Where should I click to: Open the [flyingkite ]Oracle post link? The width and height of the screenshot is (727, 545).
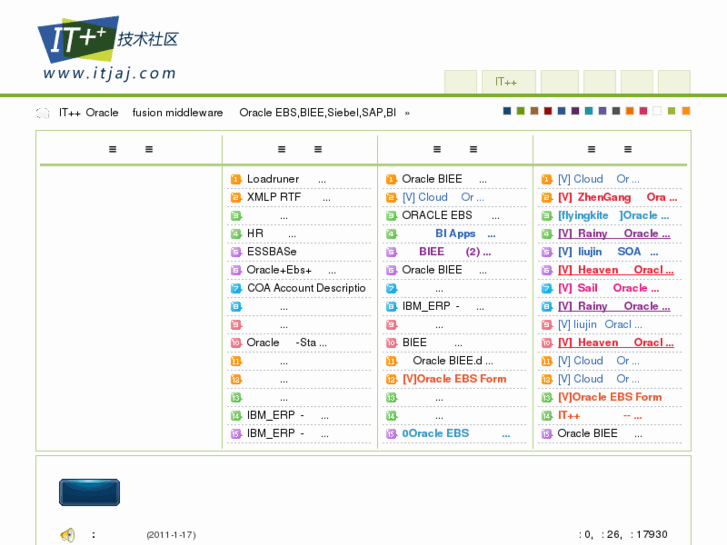pos(613,216)
